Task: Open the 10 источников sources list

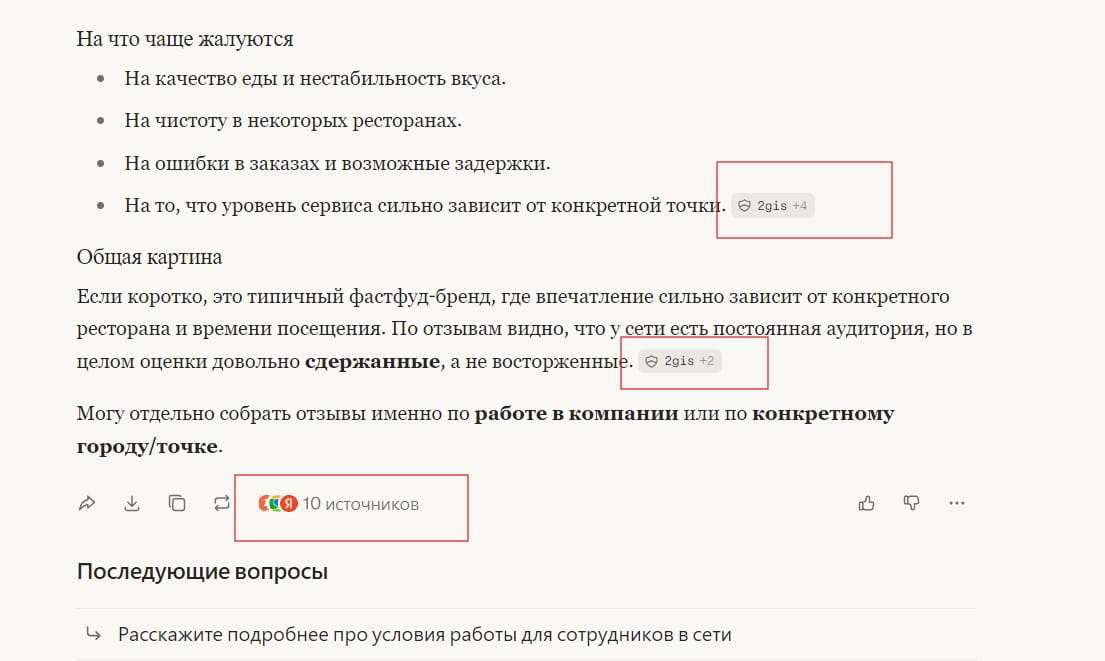Action: click(338, 504)
